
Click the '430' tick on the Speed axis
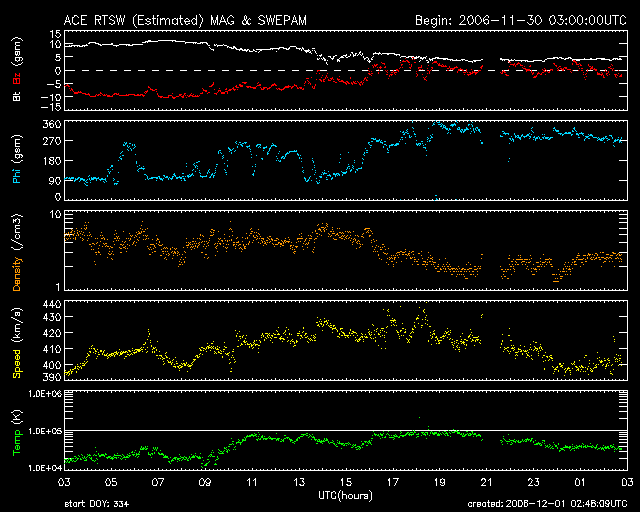[52, 317]
